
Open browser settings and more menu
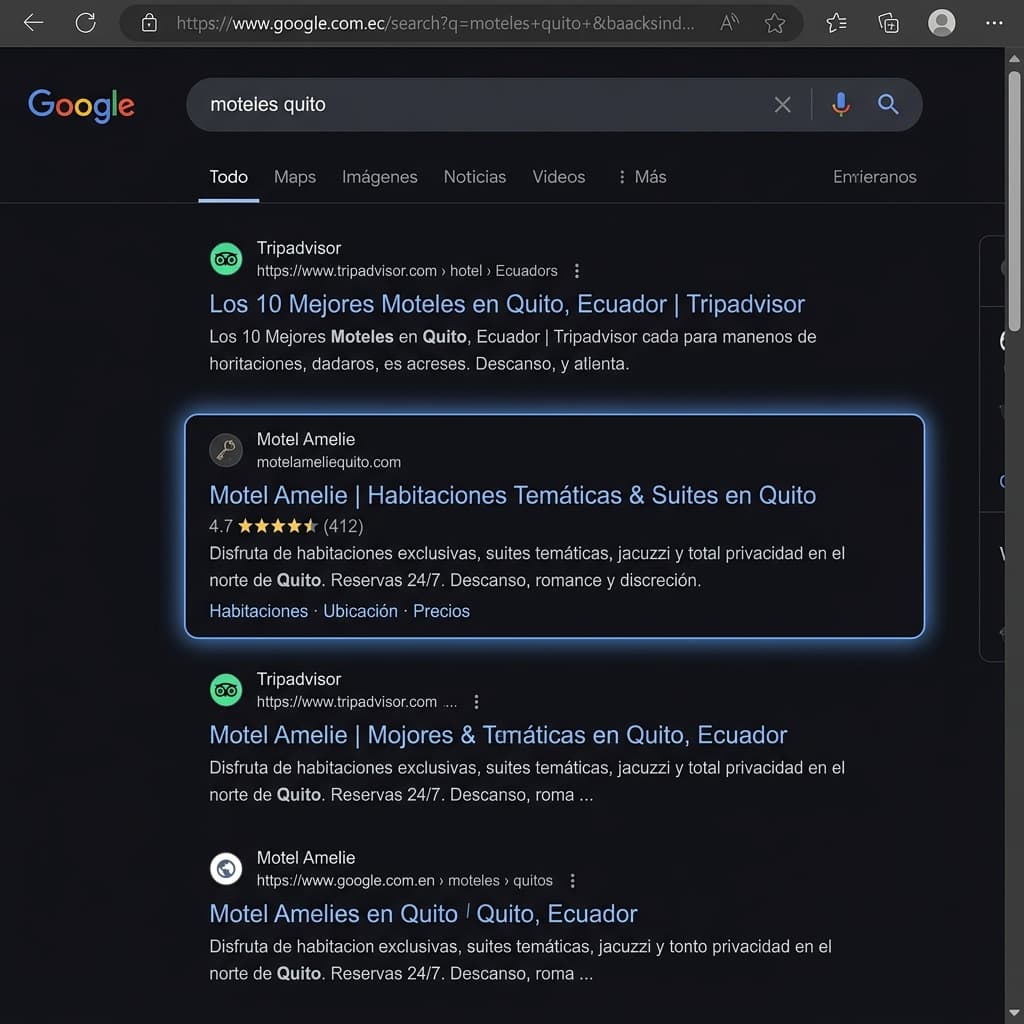coord(994,23)
